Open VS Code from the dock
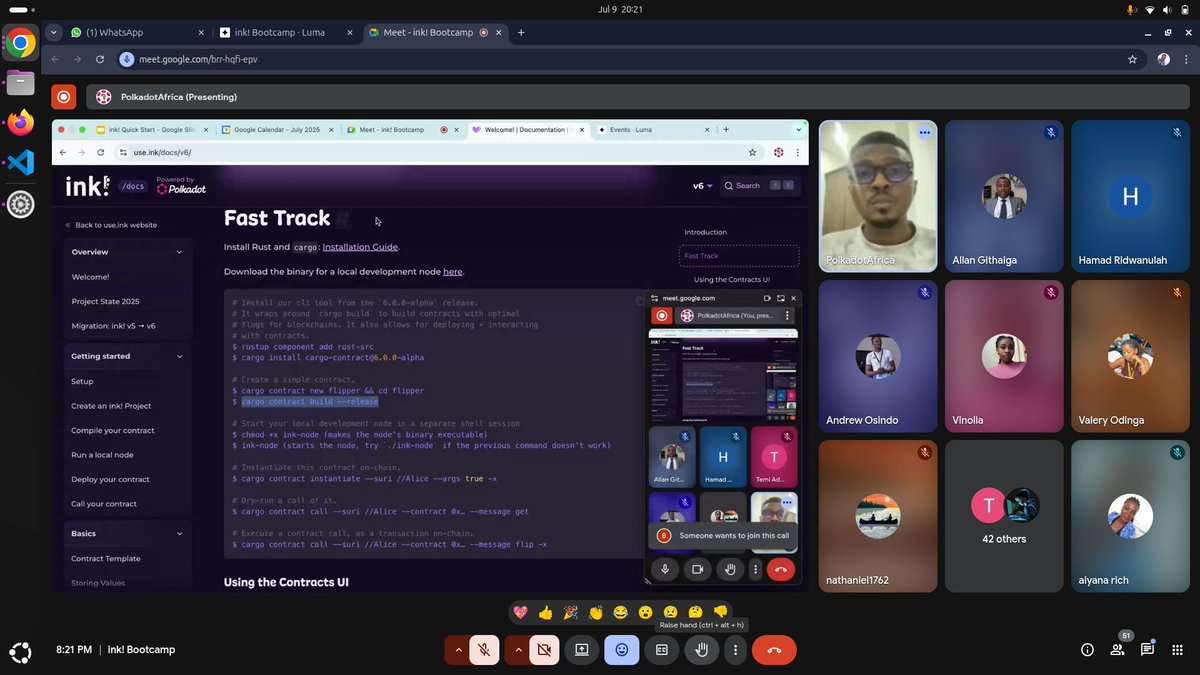The width and height of the screenshot is (1200, 675). 20,161
